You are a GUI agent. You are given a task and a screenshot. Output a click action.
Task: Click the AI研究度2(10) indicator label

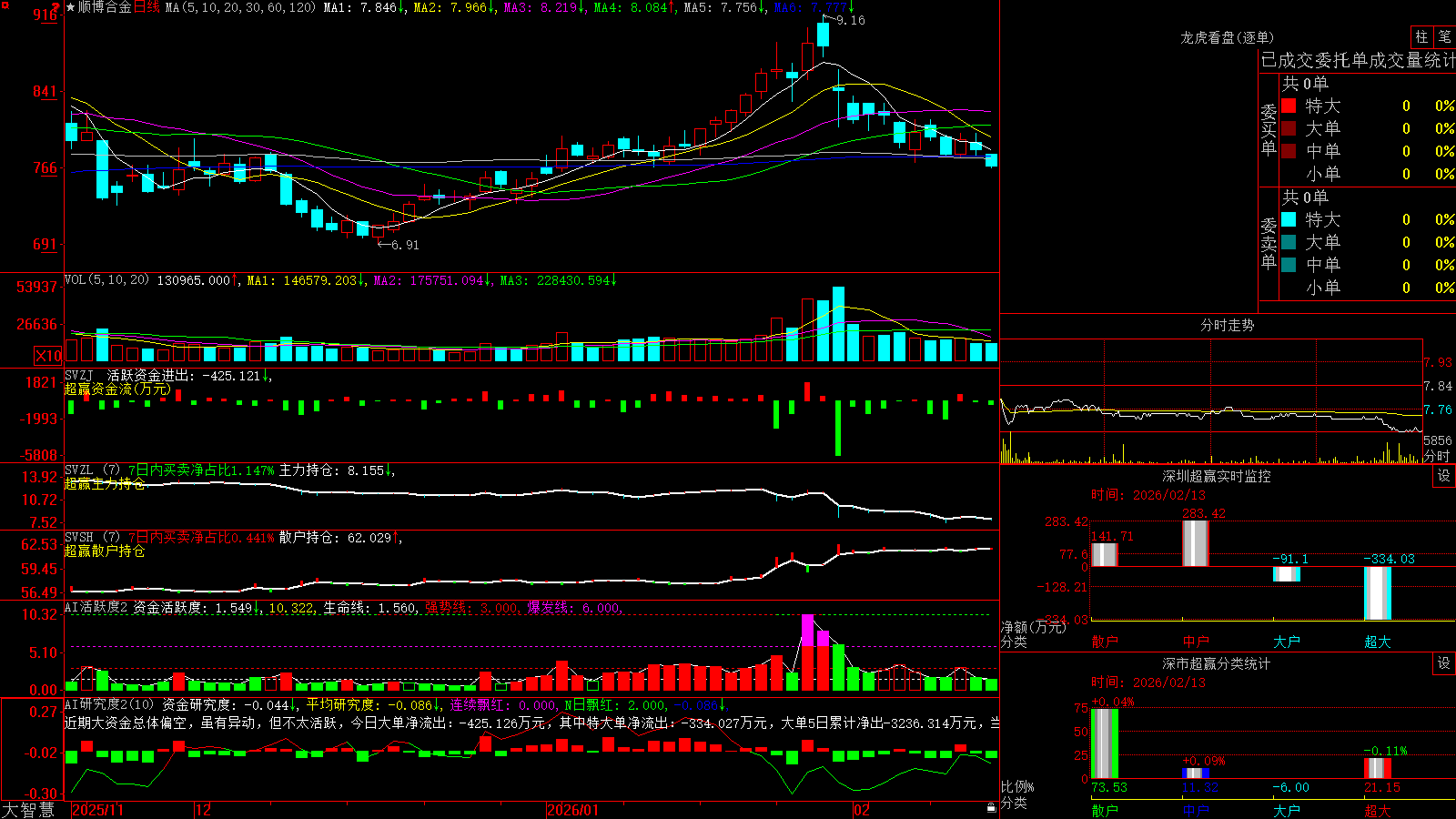tap(109, 704)
